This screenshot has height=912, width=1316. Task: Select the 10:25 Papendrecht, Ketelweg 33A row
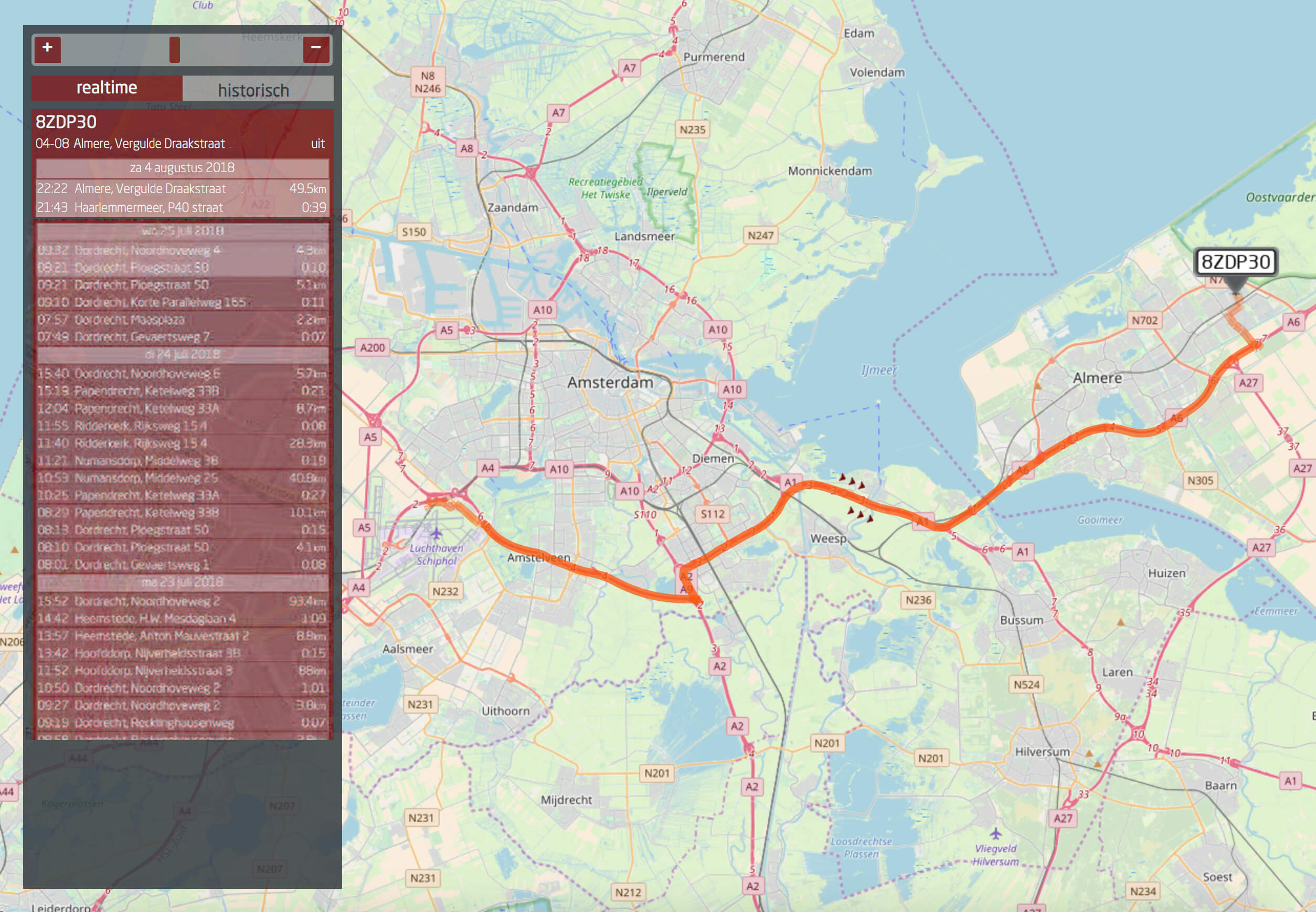pos(182,495)
